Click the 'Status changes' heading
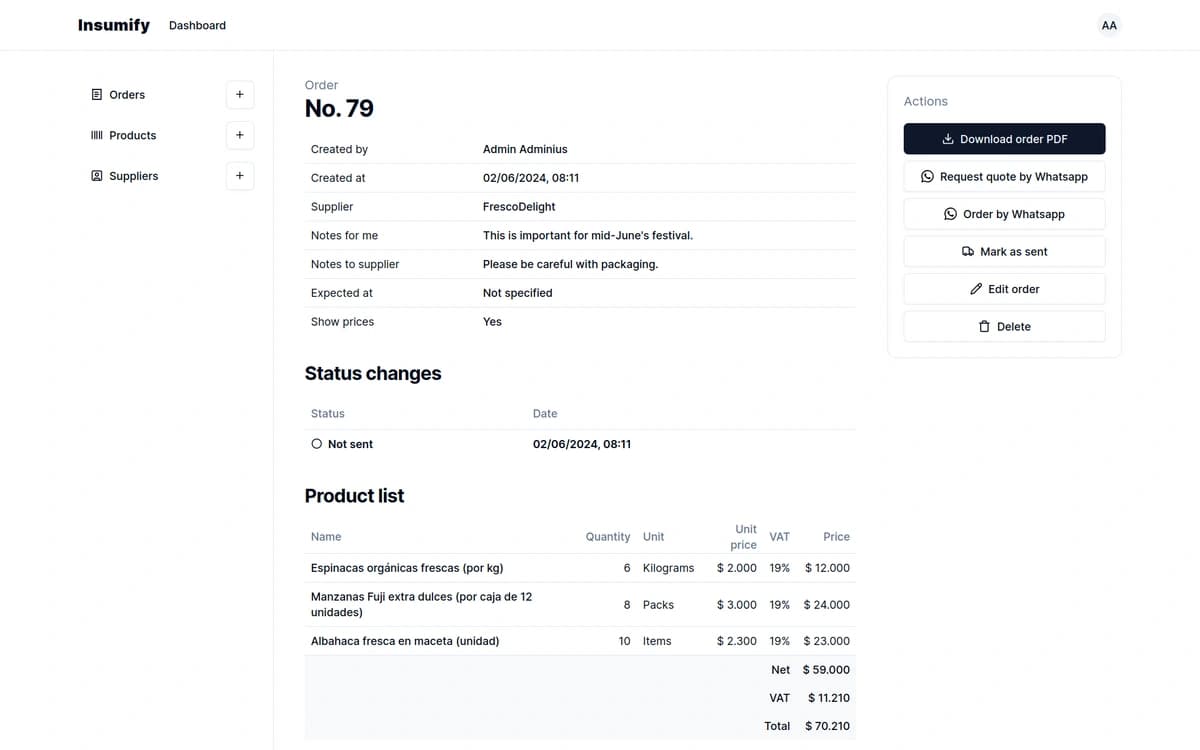 373,374
